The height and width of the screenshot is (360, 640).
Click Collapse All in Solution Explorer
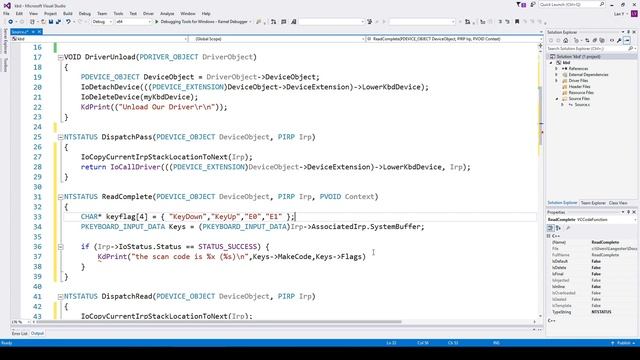(595, 40)
